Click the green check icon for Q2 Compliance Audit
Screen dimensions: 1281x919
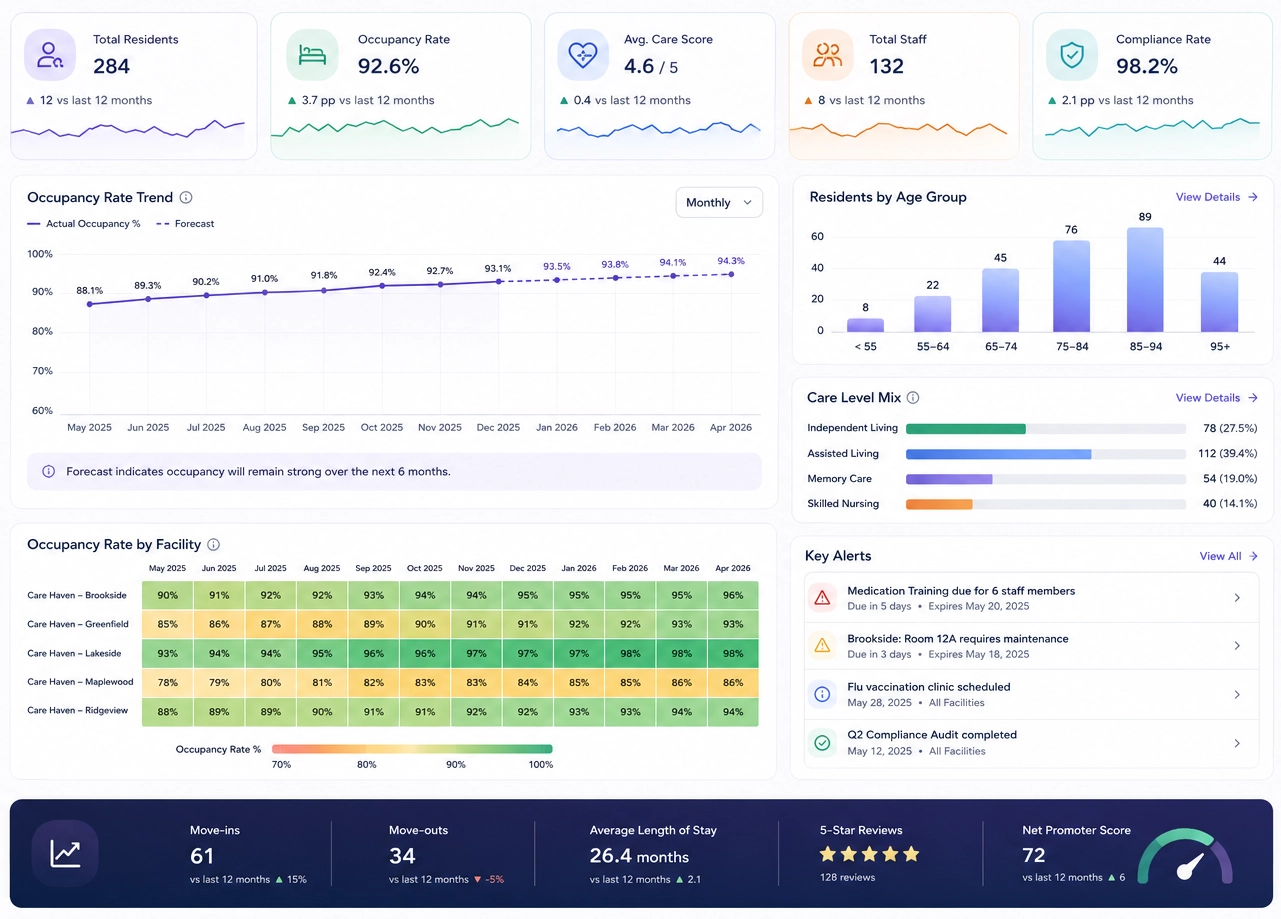point(822,743)
